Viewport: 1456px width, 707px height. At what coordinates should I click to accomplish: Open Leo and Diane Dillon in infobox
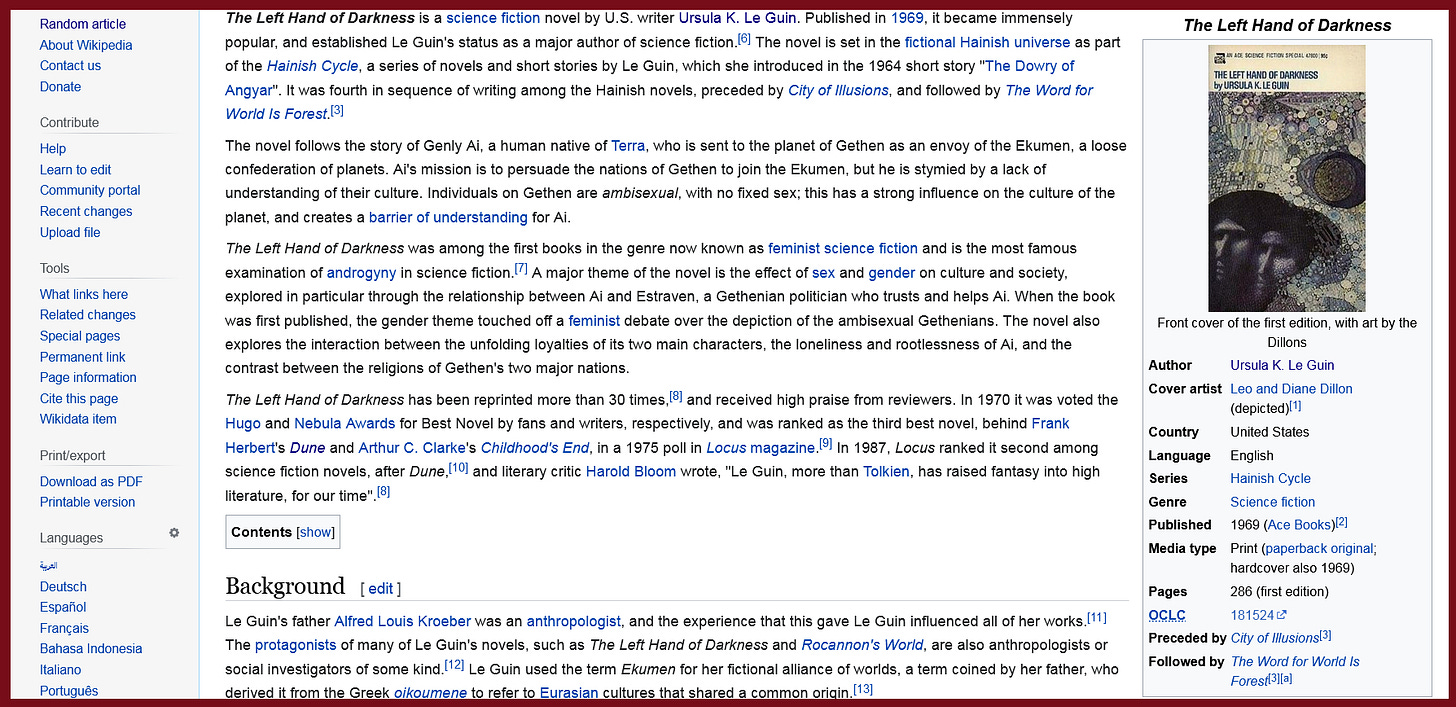click(1291, 389)
